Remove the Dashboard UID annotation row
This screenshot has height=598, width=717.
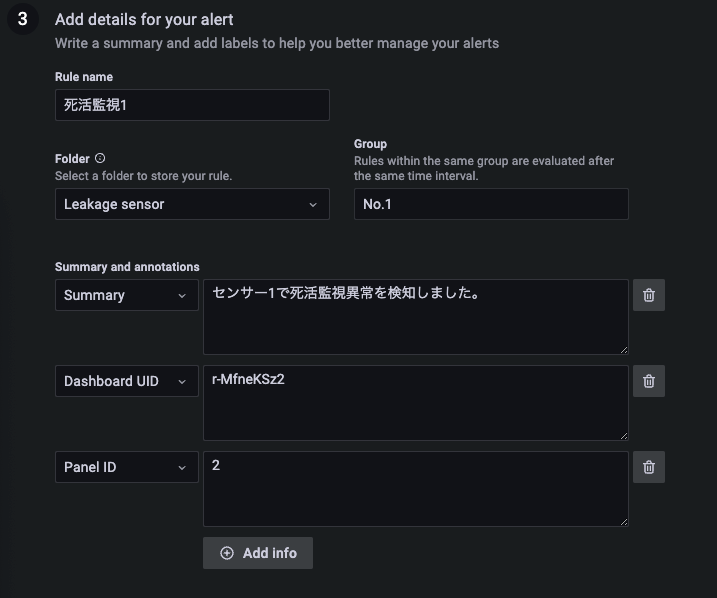click(x=649, y=381)
